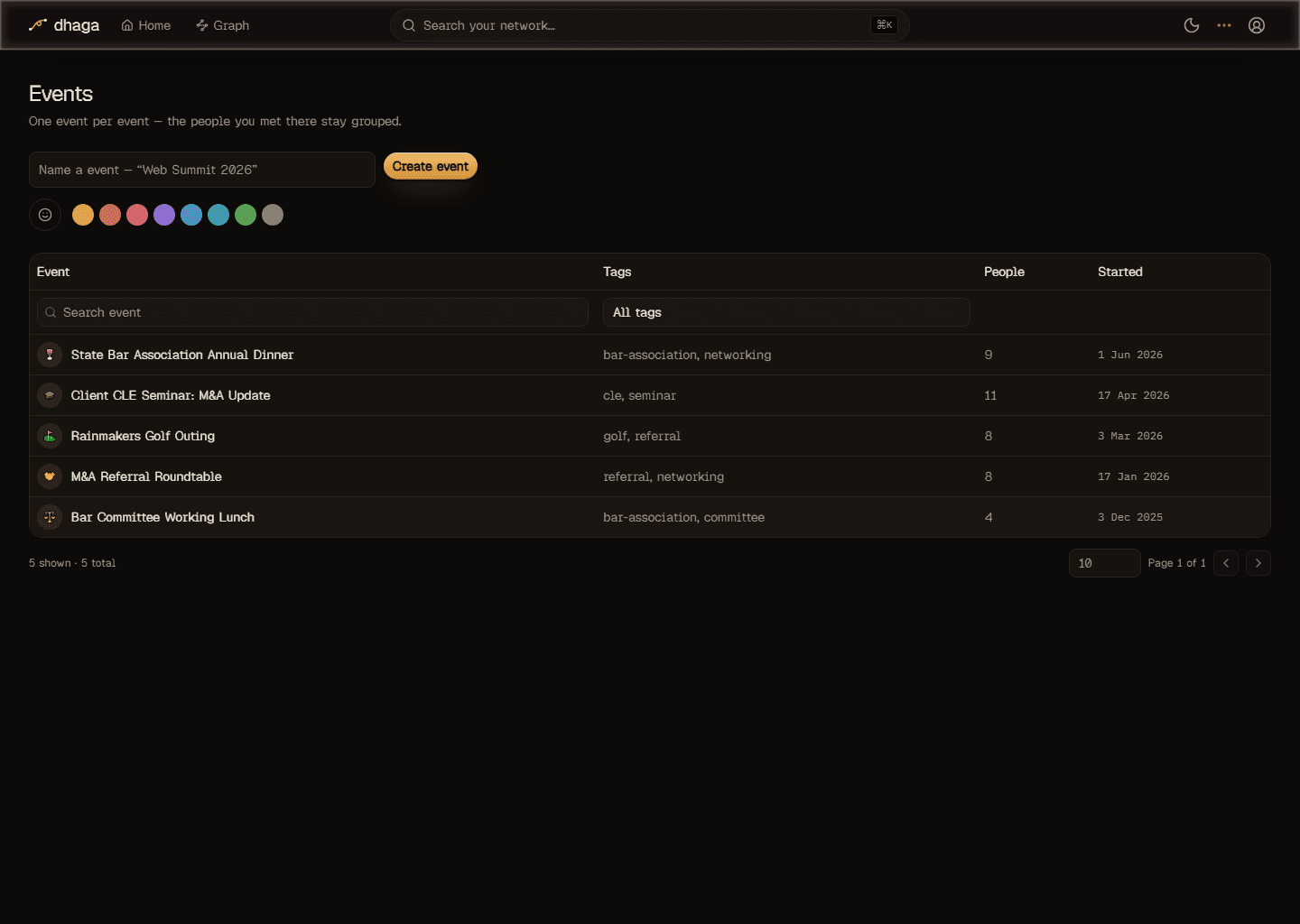Click the '5 shown · 5 total' status text

(x=72, y=563)
